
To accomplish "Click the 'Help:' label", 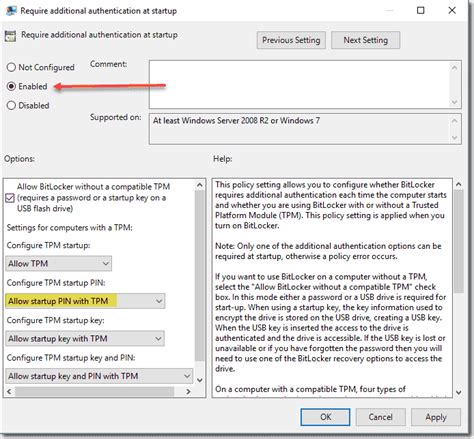I will (x=223, y=159).
